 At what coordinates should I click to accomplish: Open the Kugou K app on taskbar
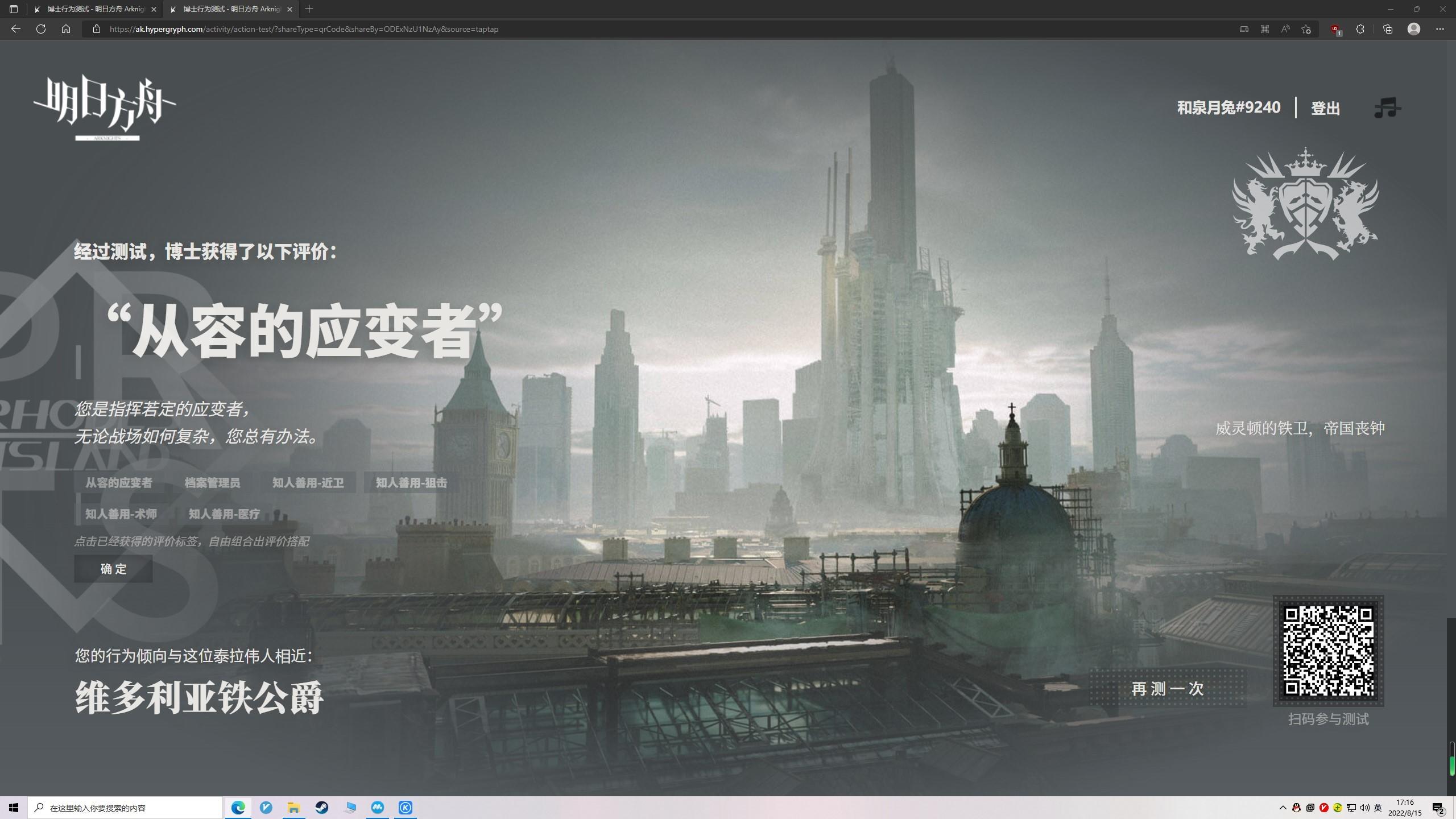pyautogui.click(x=406, y=808)
